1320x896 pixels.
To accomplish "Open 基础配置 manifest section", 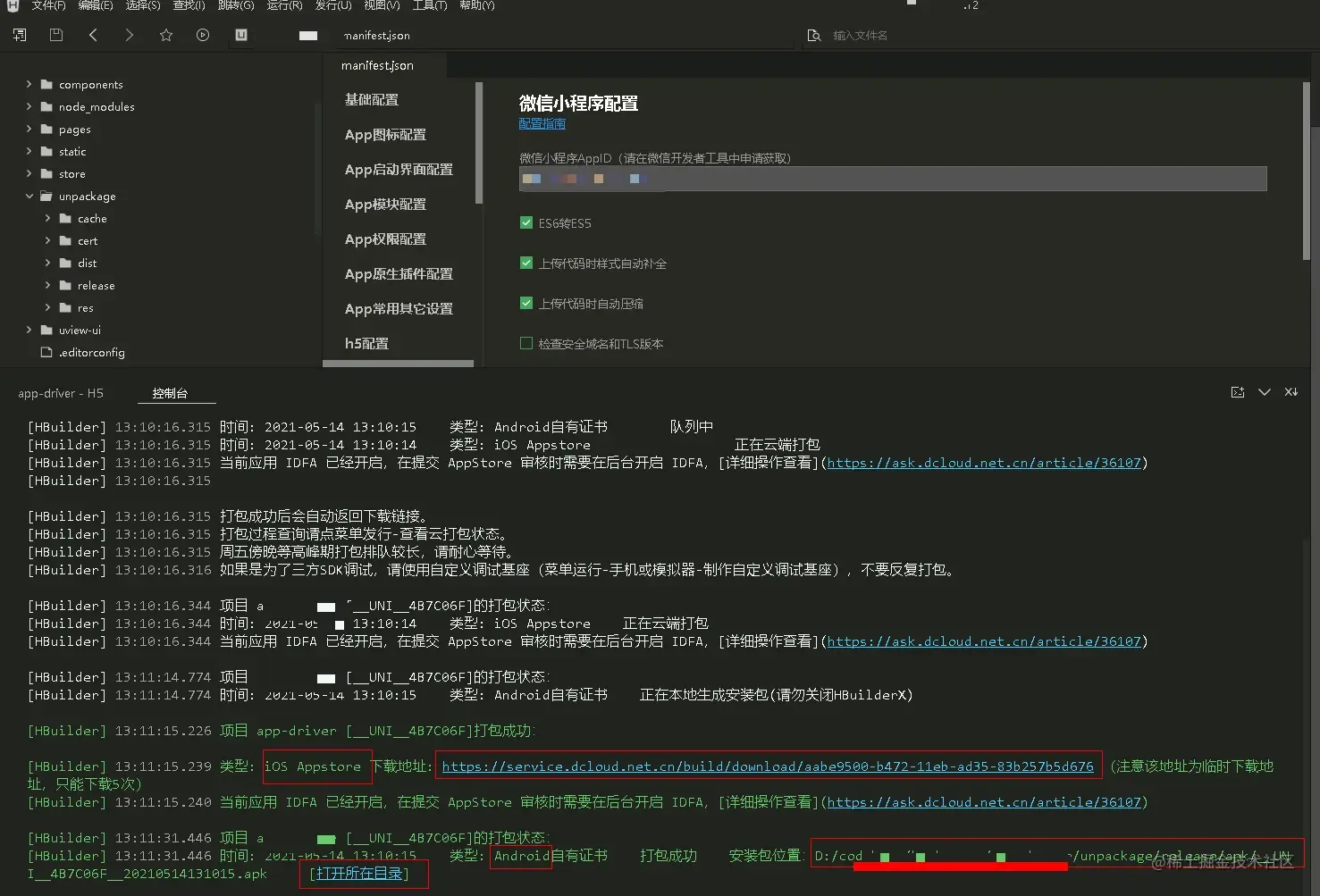I will (x=372, y=99).
